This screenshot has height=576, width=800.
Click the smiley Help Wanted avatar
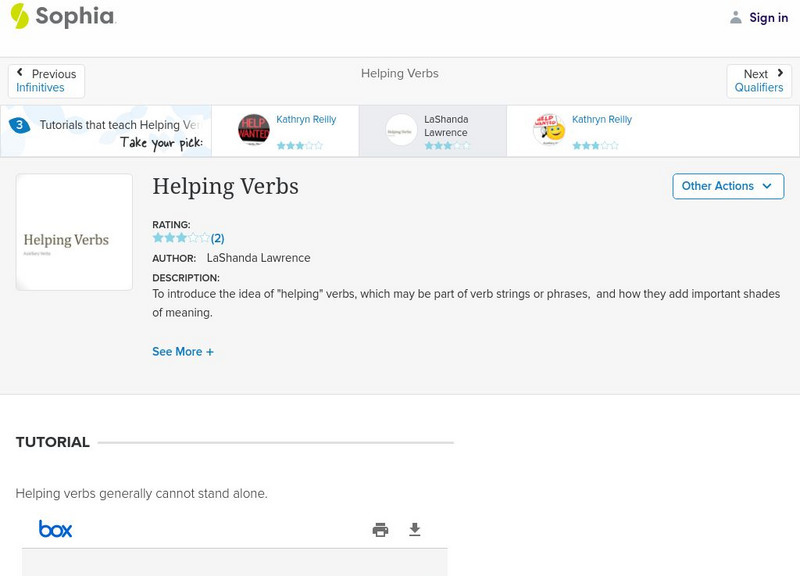pos(548,130)
